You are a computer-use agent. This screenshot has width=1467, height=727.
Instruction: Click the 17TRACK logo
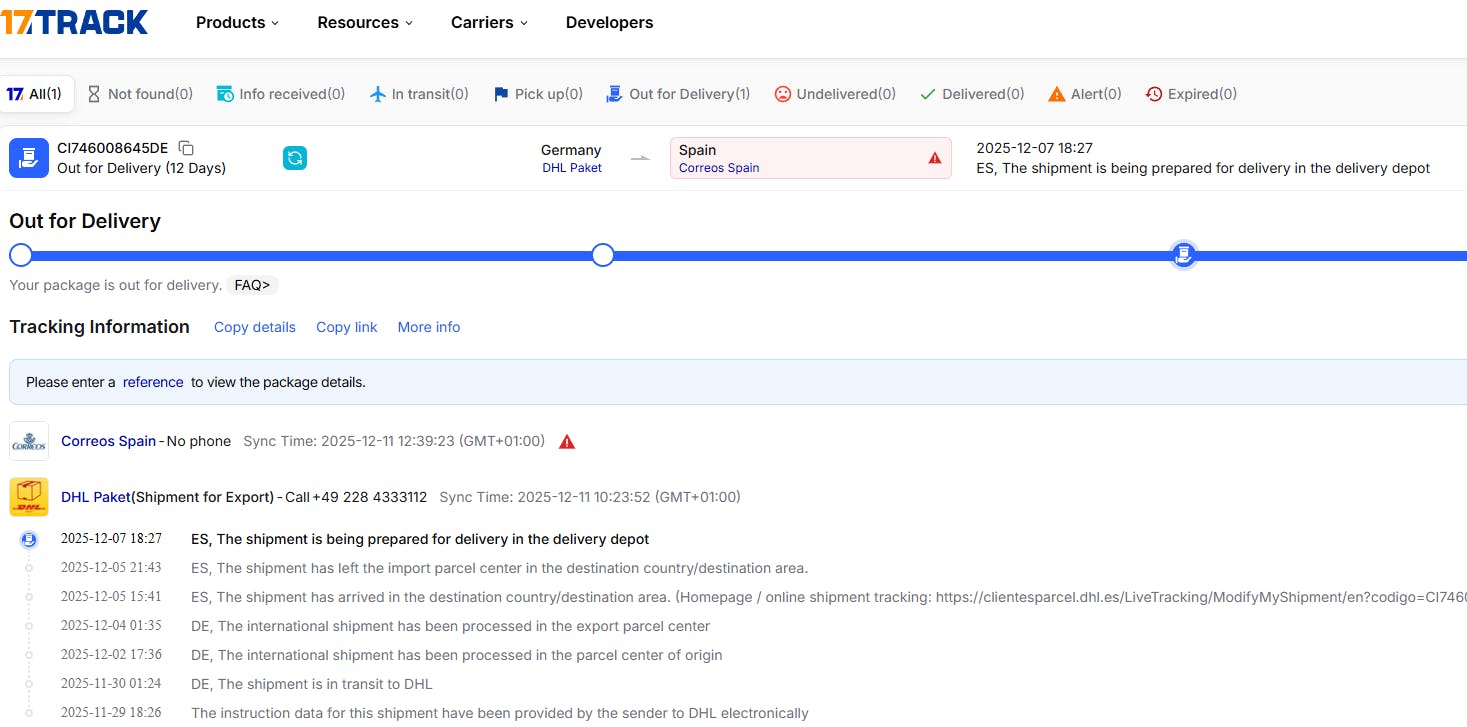[x=75, y=22]
